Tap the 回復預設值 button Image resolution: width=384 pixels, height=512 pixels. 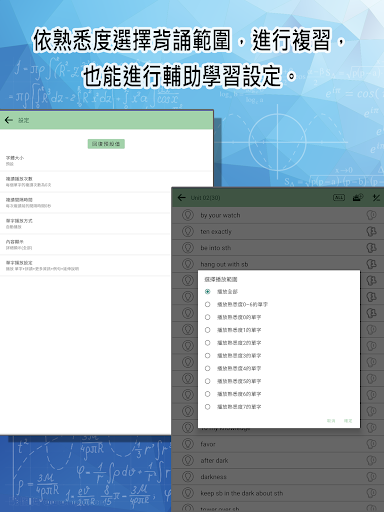coord(106,144)
